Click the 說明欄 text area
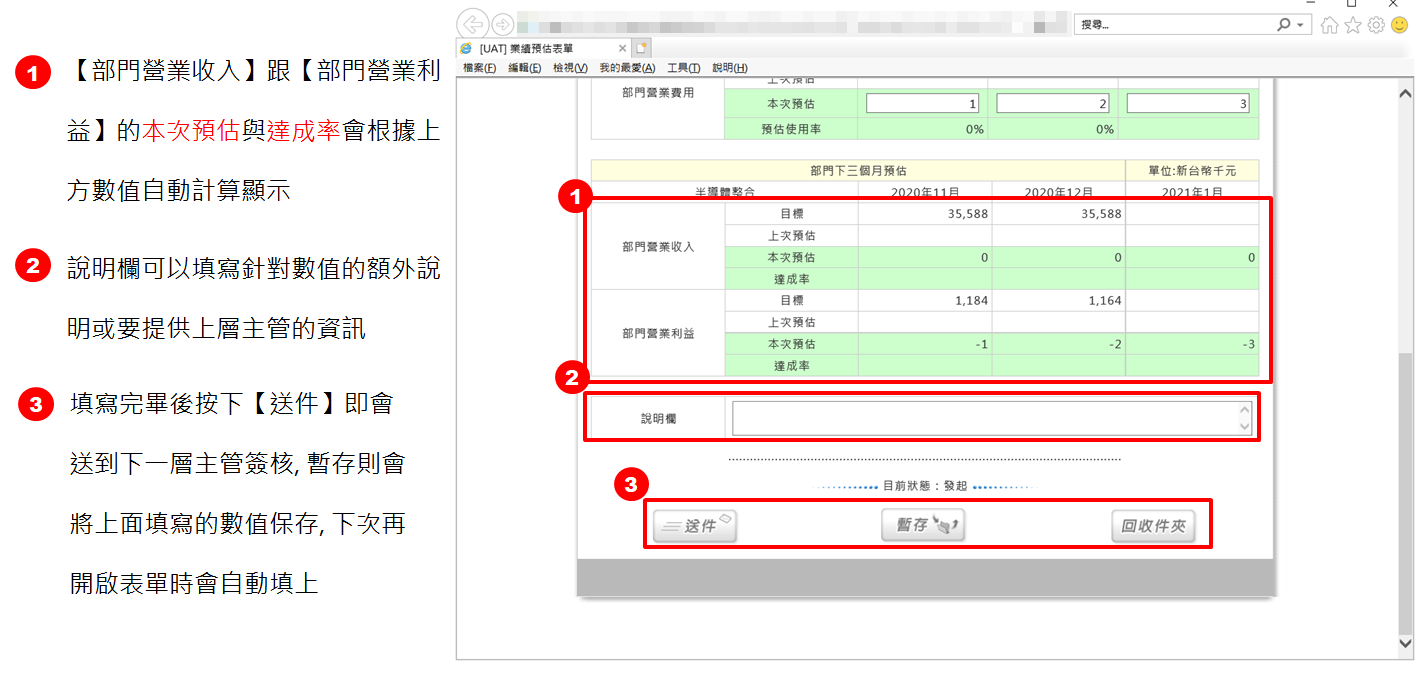This screenshot has height=680, width=1427. (984, 419)
